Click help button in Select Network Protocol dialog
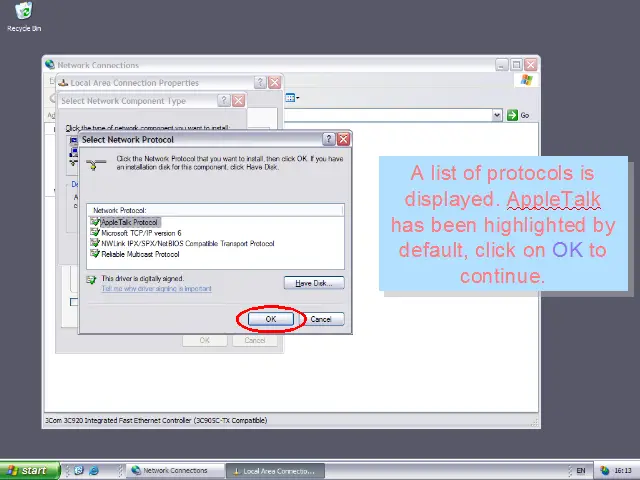 tap(329, 140)
